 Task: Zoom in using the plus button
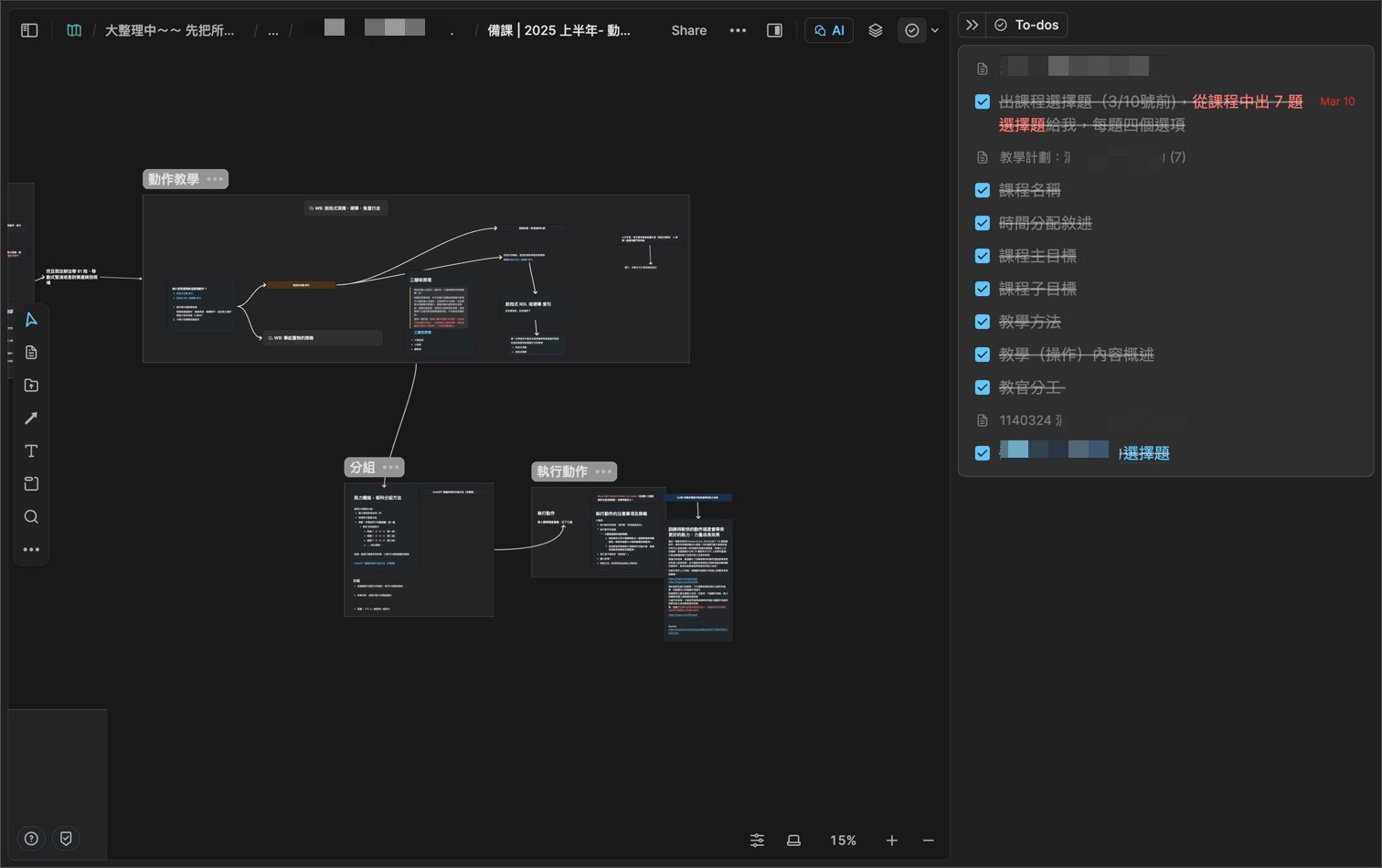(891, 840)
